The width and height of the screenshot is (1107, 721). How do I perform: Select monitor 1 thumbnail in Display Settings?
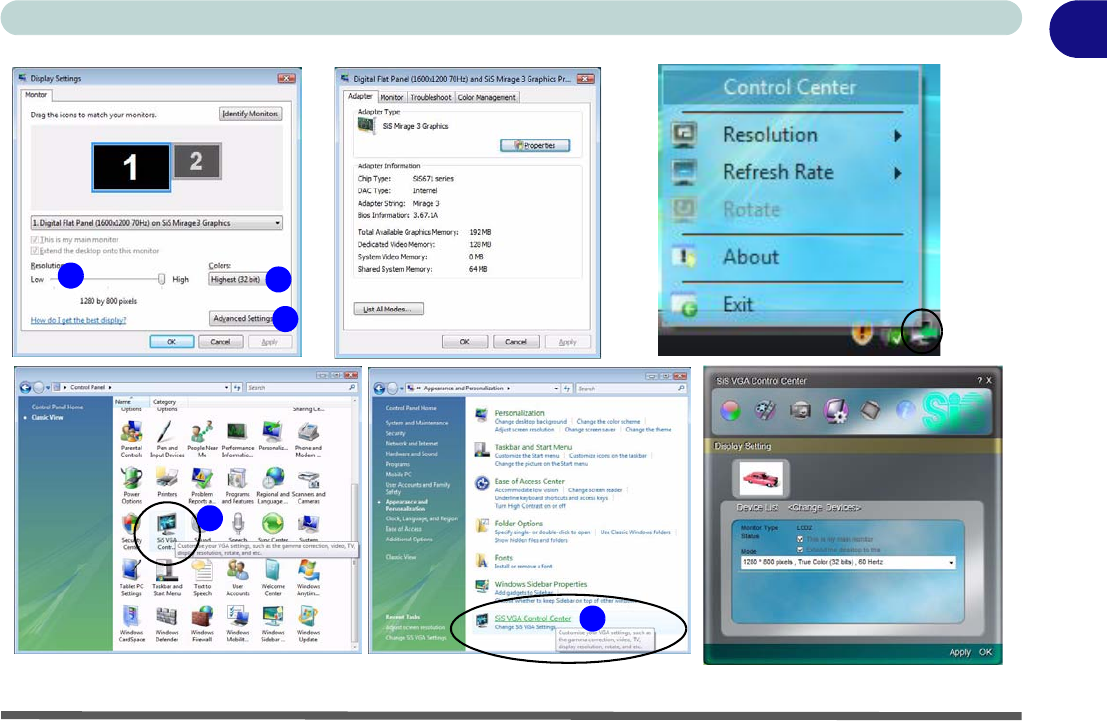(x=131, y=167)
